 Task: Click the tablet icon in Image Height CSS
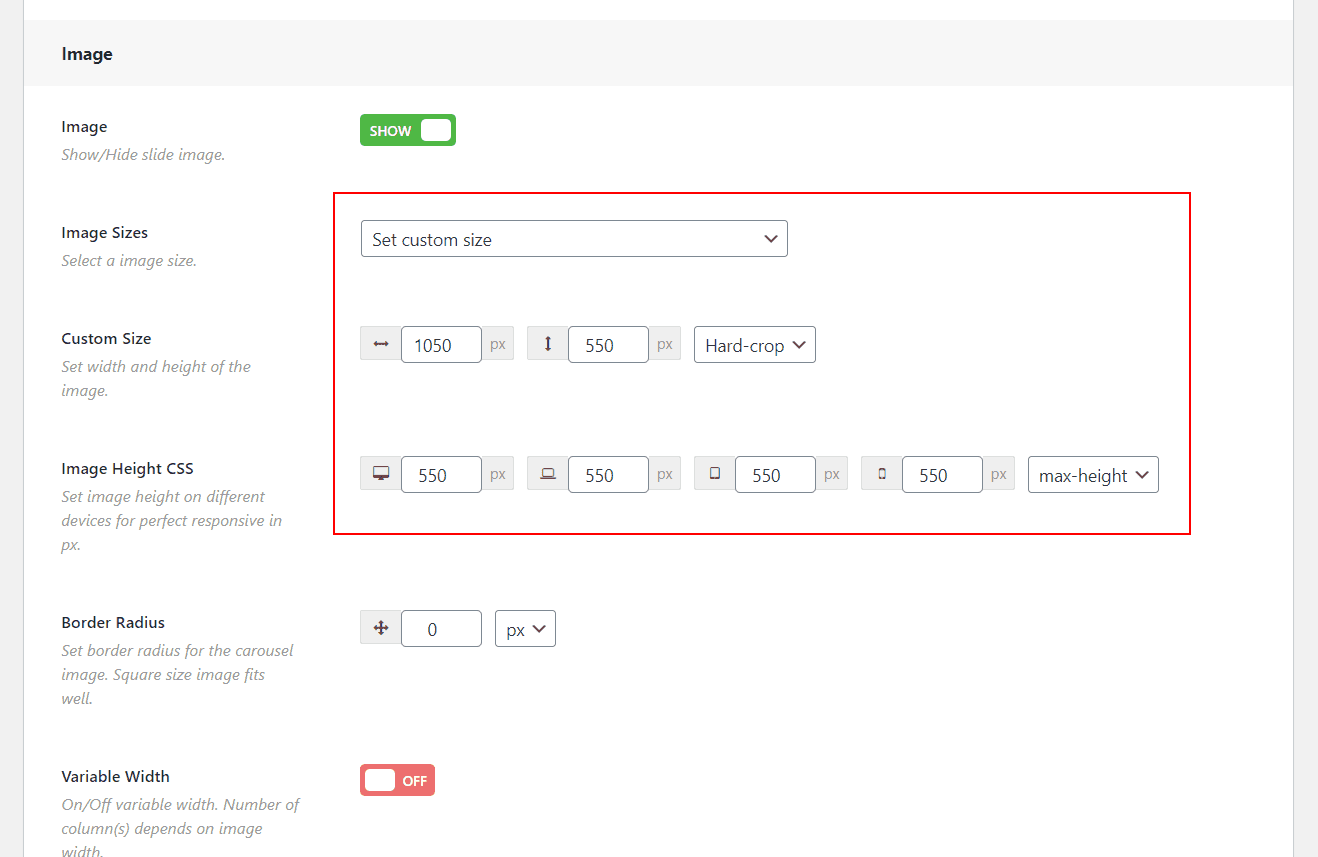714,474
